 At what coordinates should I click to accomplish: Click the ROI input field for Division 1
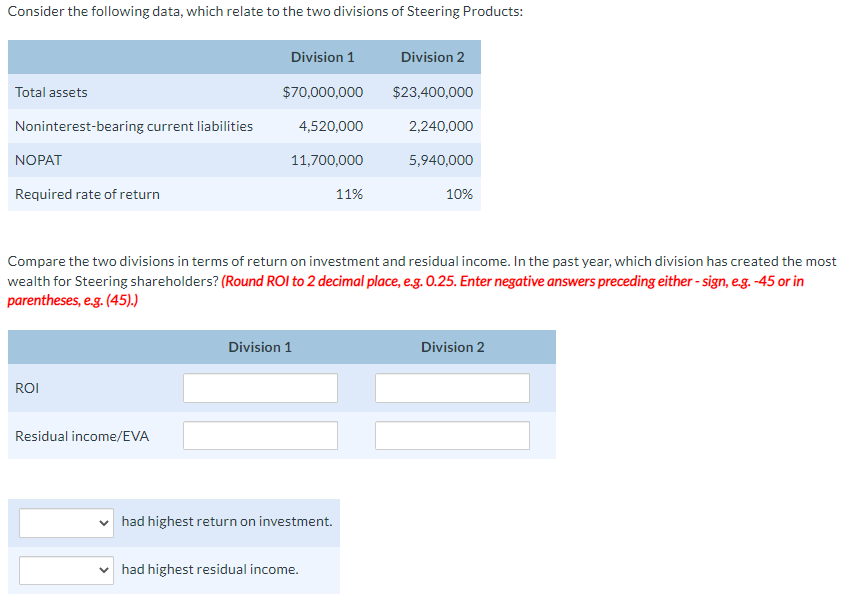[260, 387]
